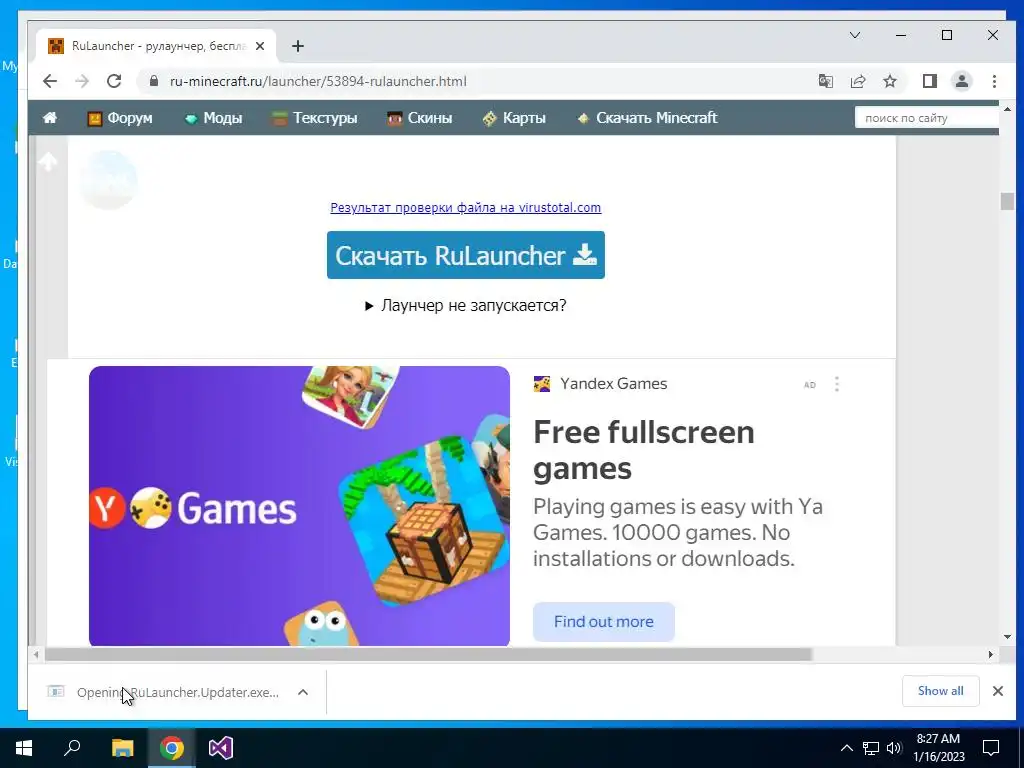Click the vertical scrollbar thumb
1024x768 pixels.
click(1007, 201)
